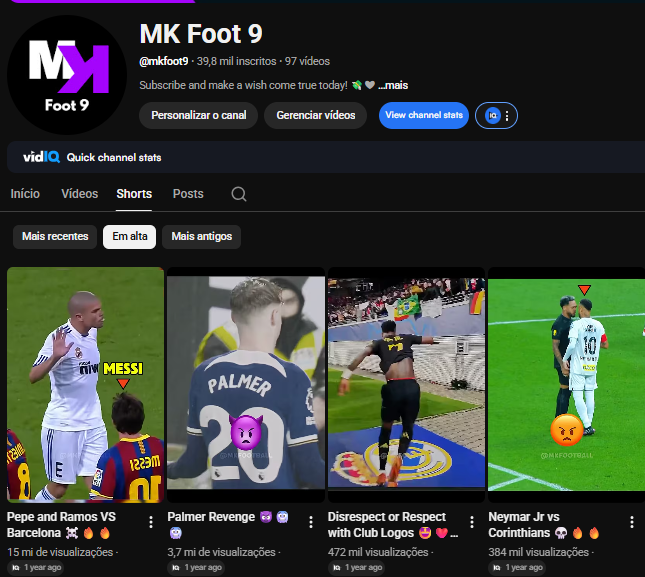Click the @mkfoot9 channel handle
This screenshot has height=577, width=645.
pyautogui.click(x=164, y=61)
